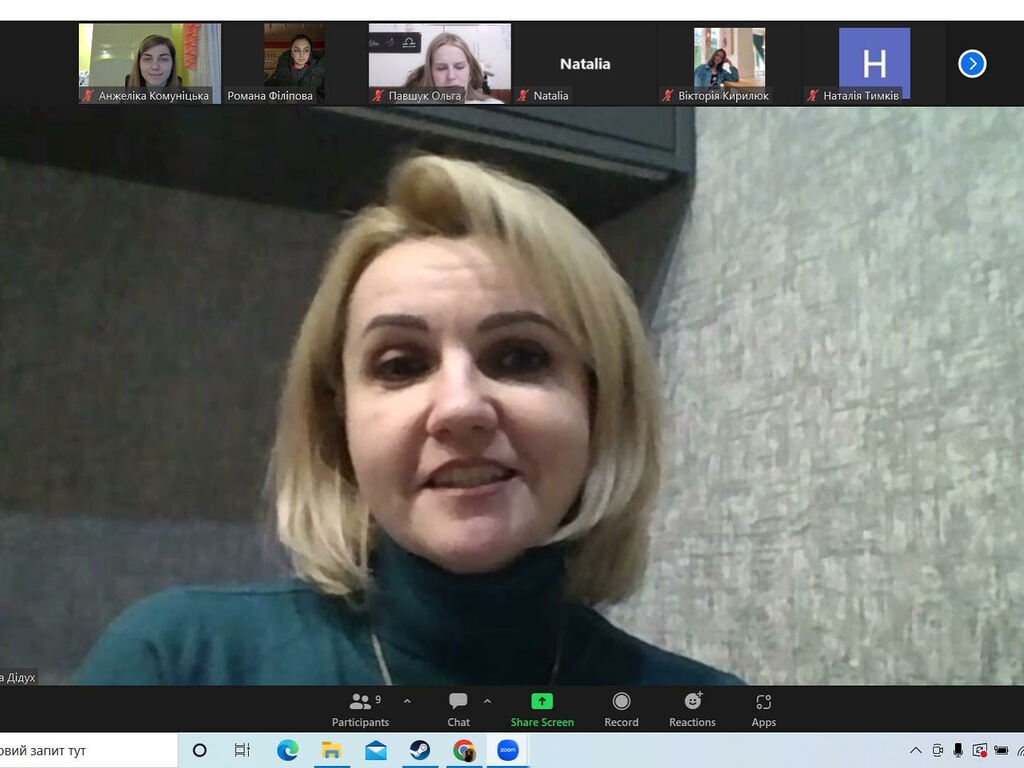Open the Participants panel
The image size is (1024, 768).
(x=360, y=709)
